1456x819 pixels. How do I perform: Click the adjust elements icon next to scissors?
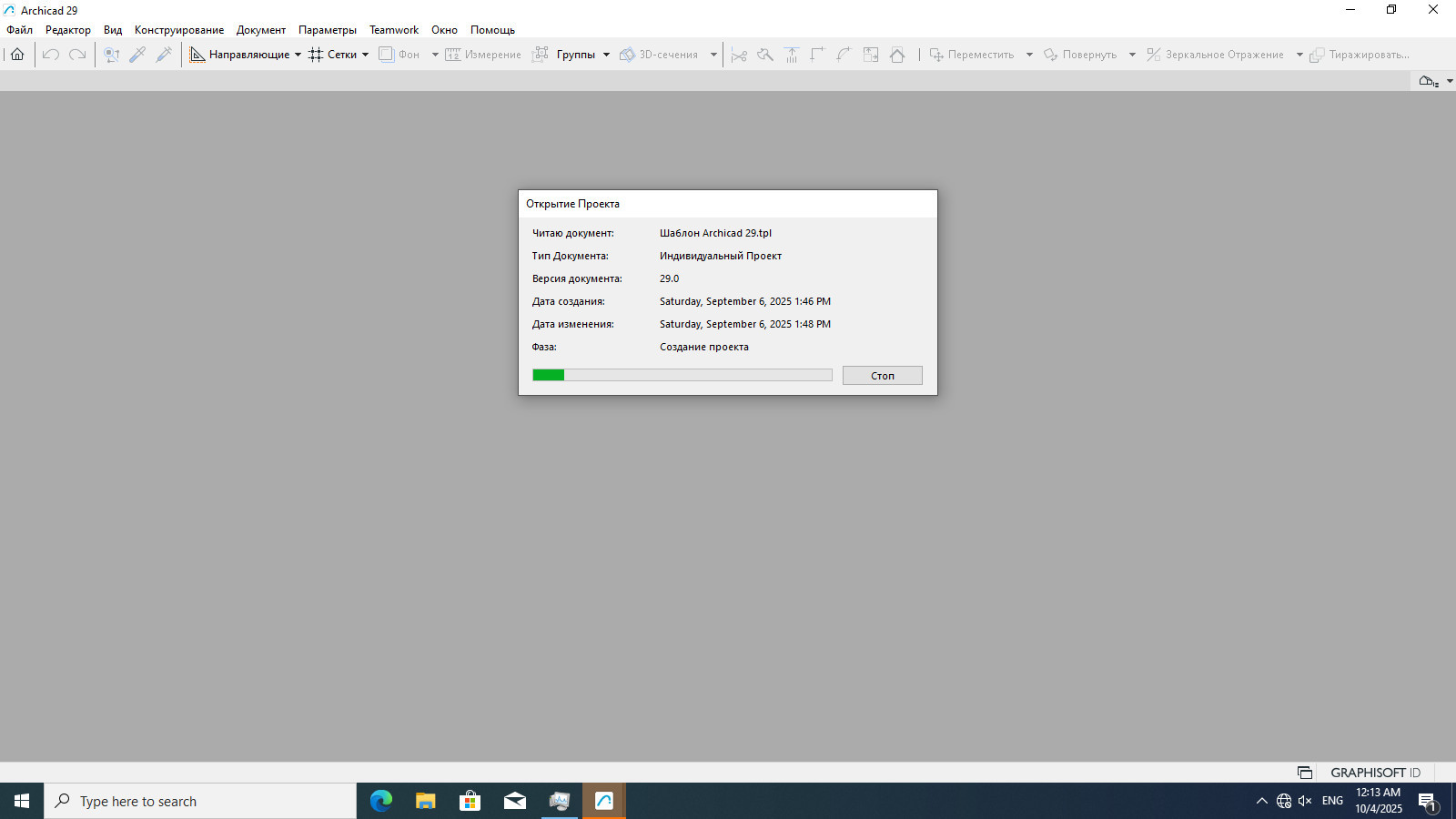tap(765, 55)
